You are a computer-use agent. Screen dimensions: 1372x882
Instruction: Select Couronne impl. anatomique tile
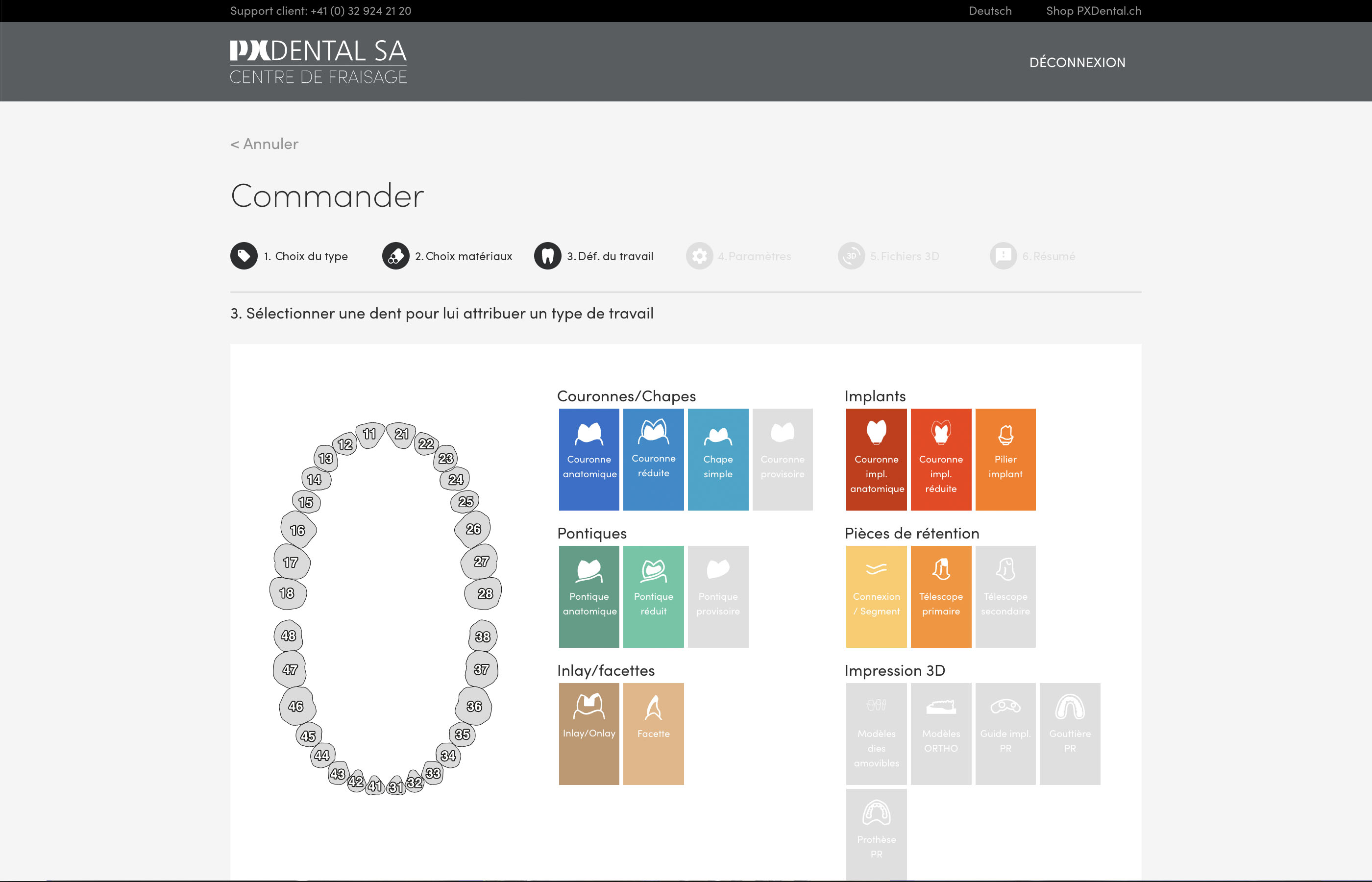pyautogui.click(x=876, y=459)
